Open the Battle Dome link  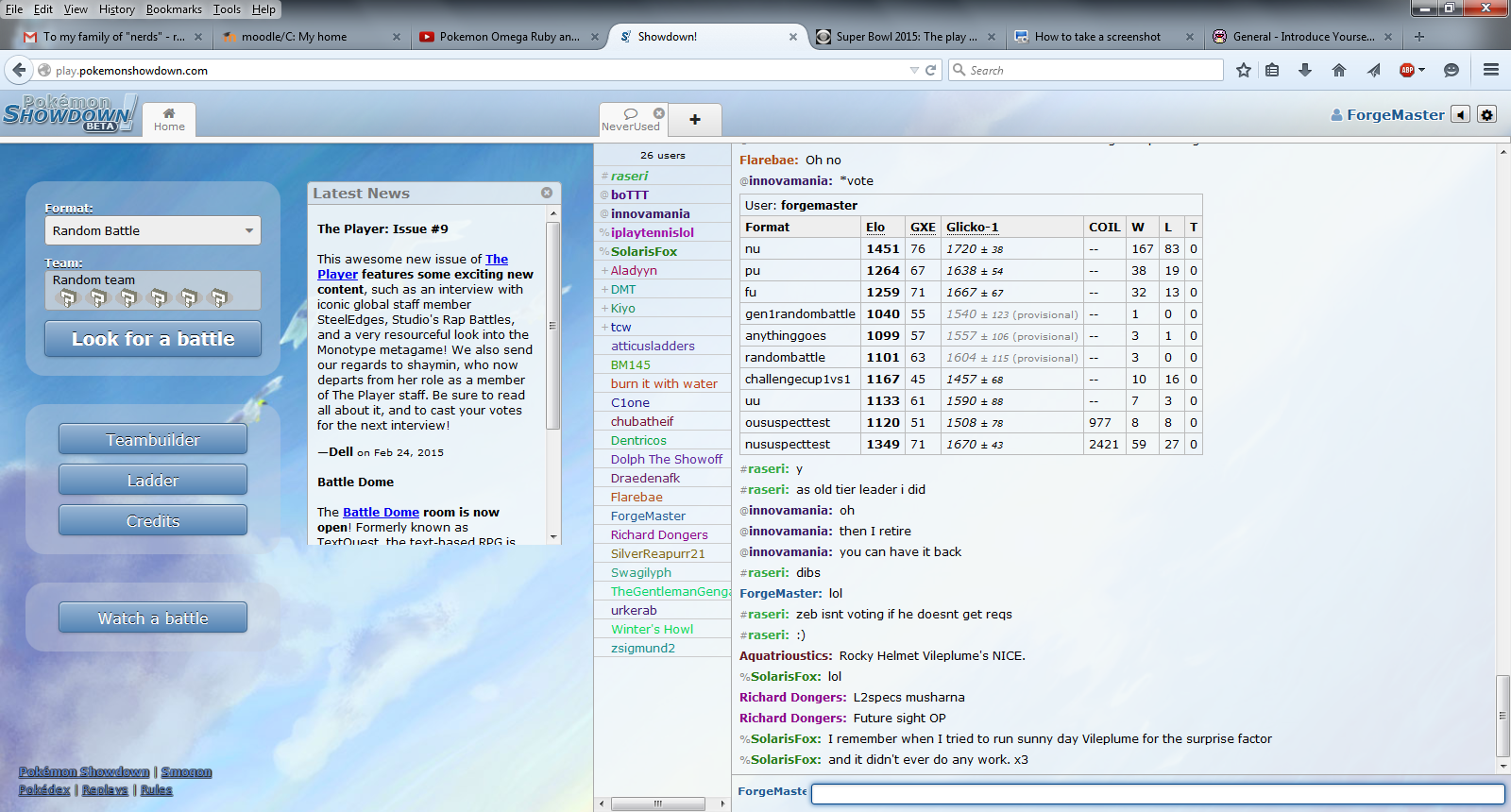pyautogui.click(x=381, y=512)
